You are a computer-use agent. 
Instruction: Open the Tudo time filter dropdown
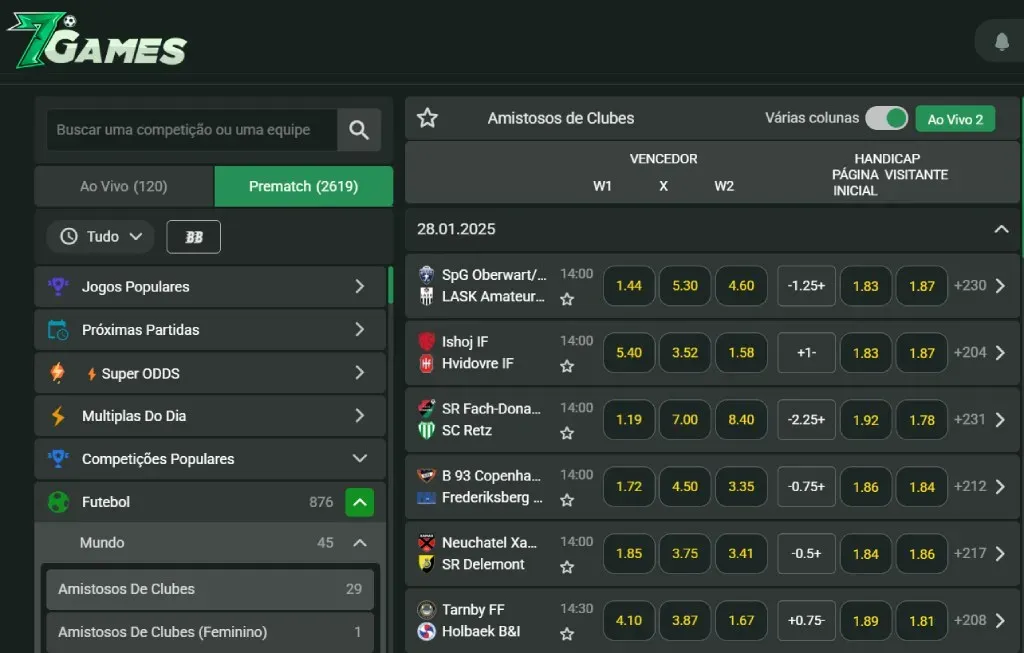[100, 237]
